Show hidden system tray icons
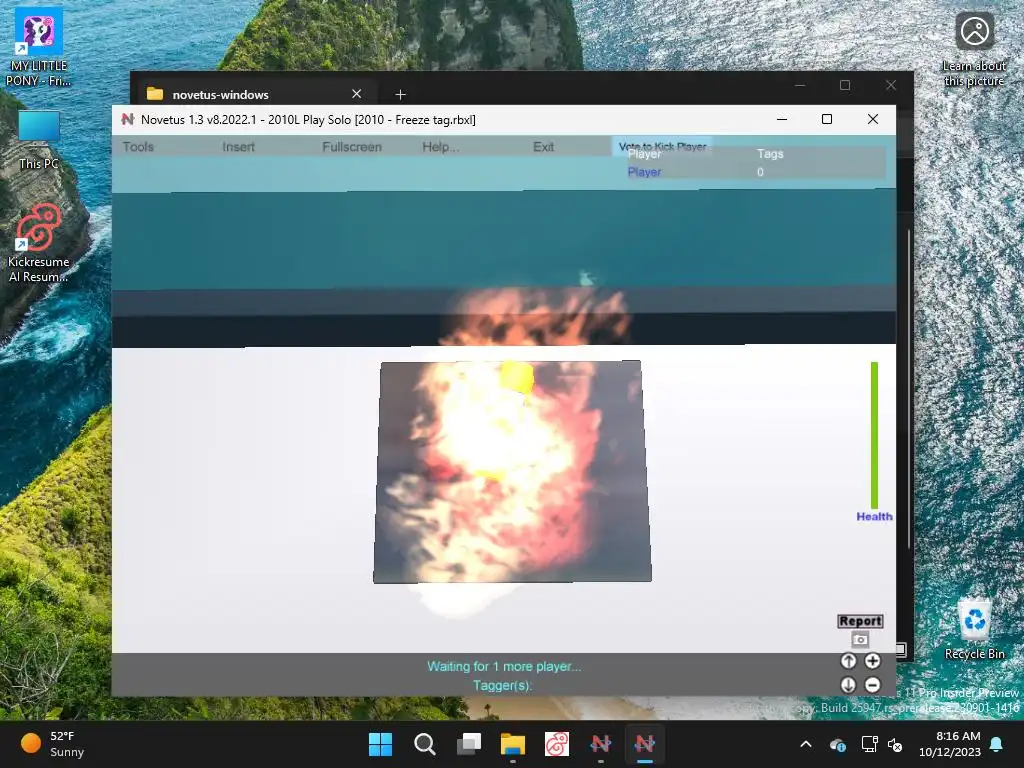Image resolution: width=1024 pixels, height=768 pixels. (806, 744)
